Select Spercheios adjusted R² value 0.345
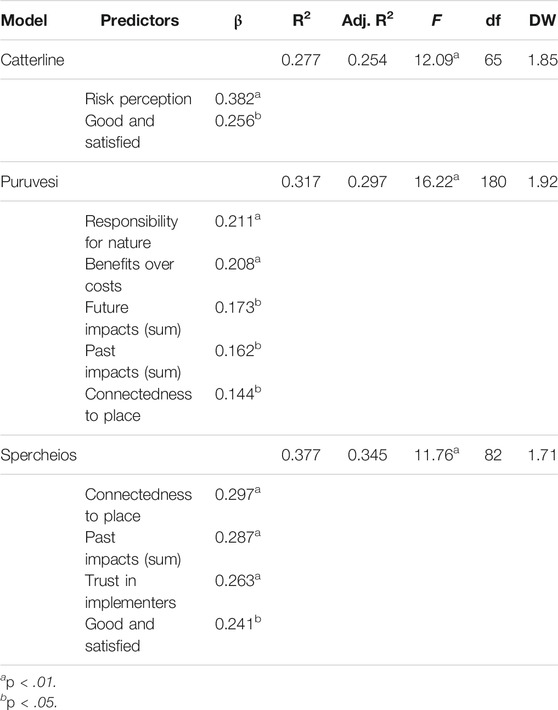 click(x=367, y=455)
